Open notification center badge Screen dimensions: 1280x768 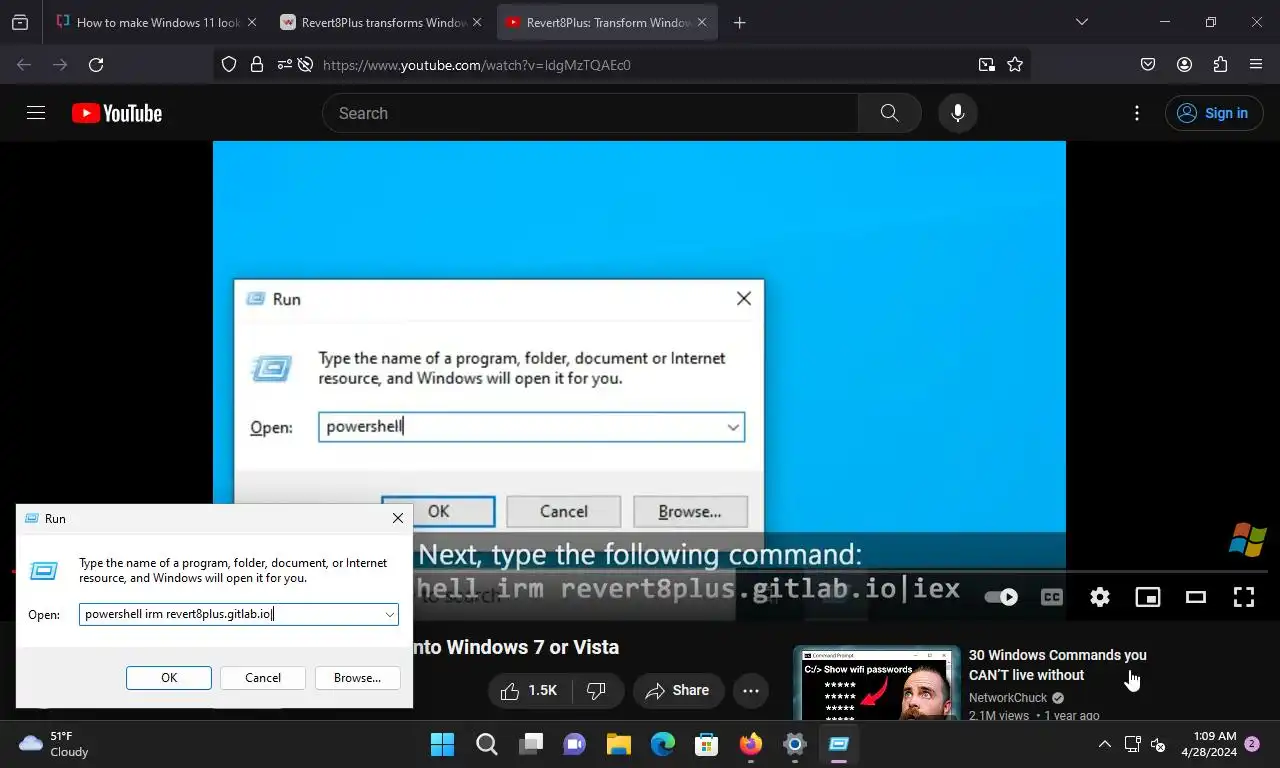[x=1252, y=744]
